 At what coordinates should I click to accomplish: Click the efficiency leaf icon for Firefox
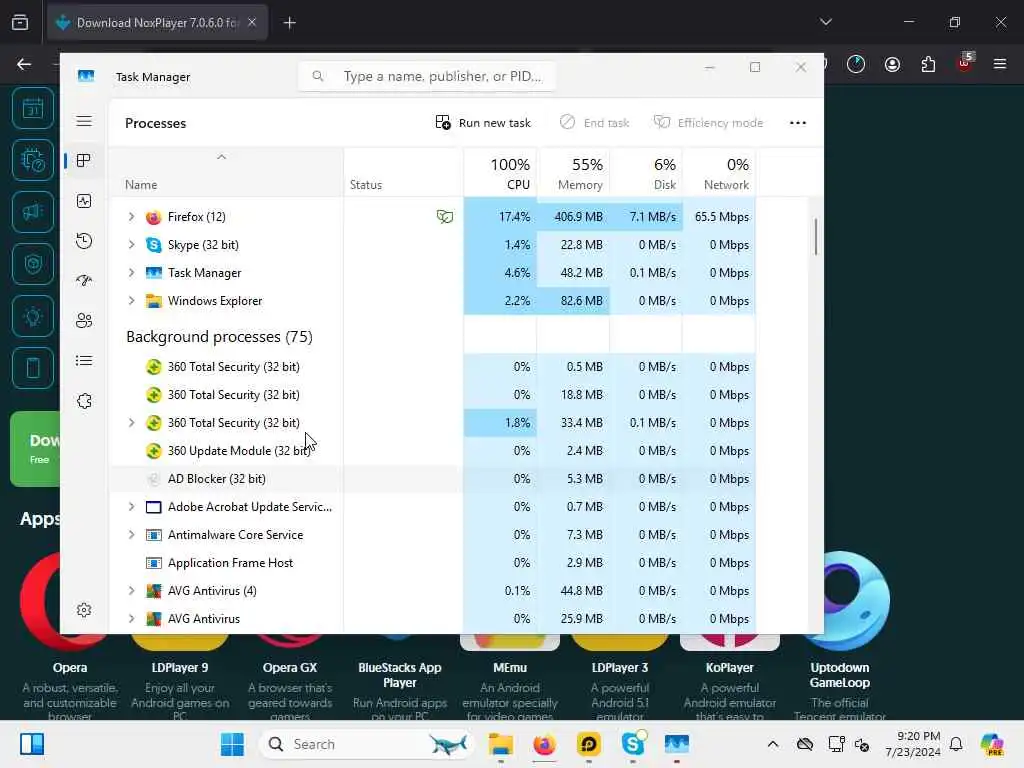(x=445, y=217)
